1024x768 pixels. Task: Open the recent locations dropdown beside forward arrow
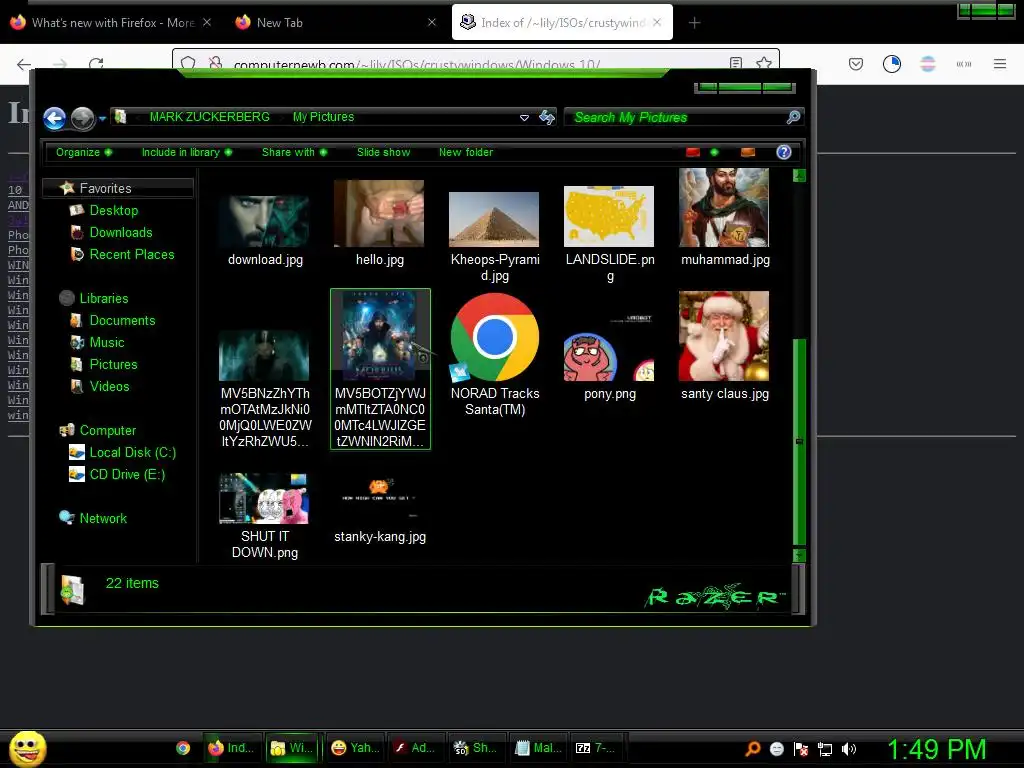click(103, 119)
